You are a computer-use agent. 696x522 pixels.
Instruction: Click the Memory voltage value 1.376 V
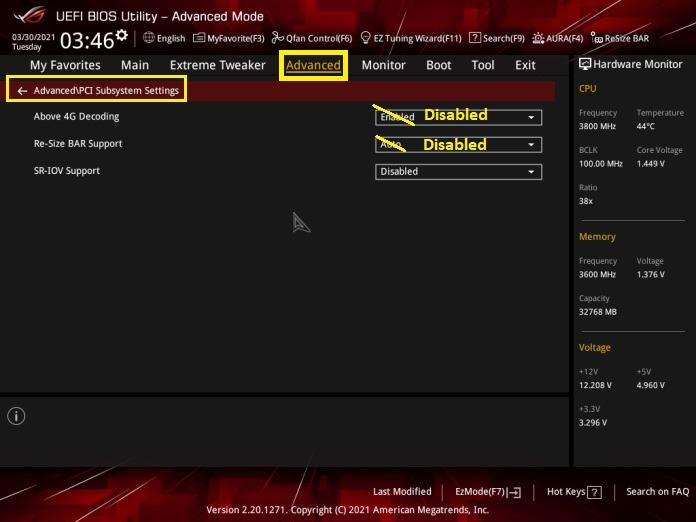pyautogui.click(x=650, y=275)
